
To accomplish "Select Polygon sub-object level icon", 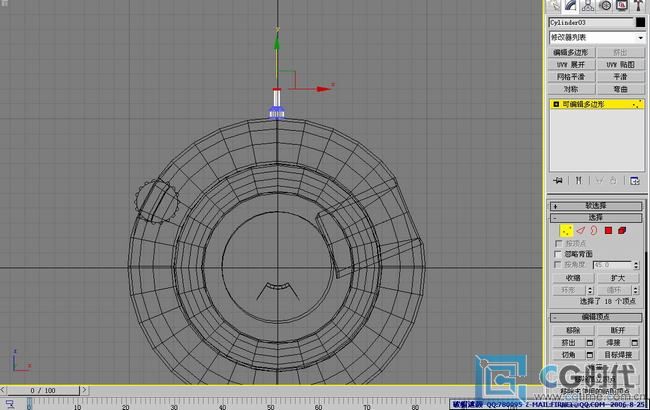I will click(x=608, y=230).
